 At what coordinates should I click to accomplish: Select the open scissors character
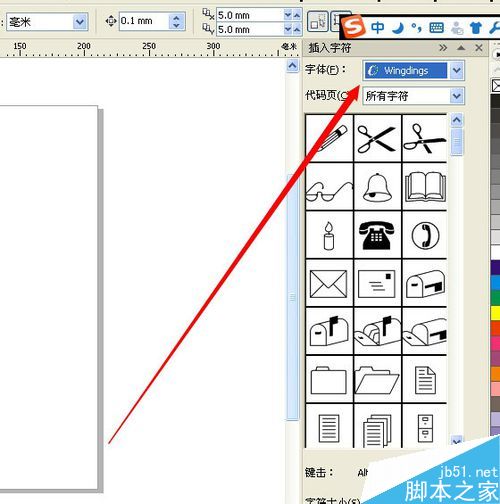pyautogui.click(x=378, y=138)
